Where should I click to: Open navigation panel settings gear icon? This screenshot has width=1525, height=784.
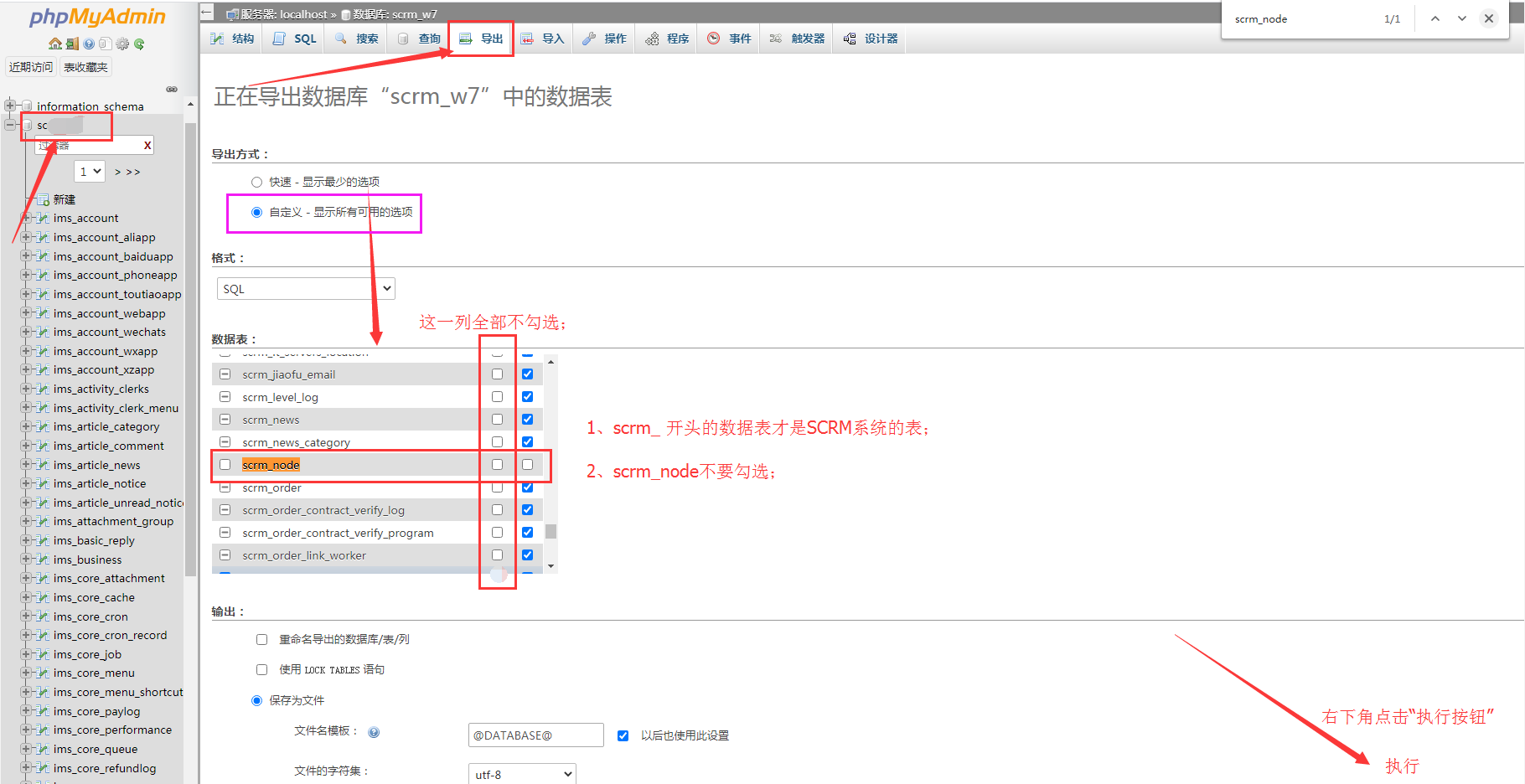[123, 44]
